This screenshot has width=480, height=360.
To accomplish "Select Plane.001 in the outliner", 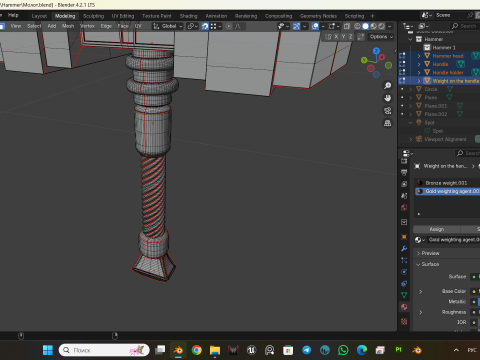I will 436,106.
